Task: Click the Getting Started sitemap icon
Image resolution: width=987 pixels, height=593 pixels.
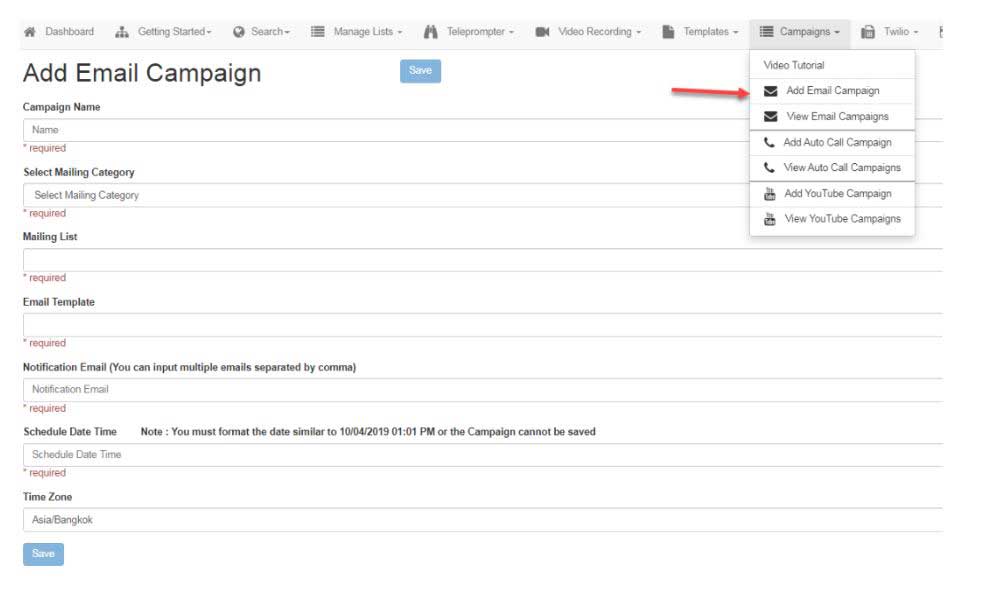Action: pyautogui.click(x=123, y=32)
